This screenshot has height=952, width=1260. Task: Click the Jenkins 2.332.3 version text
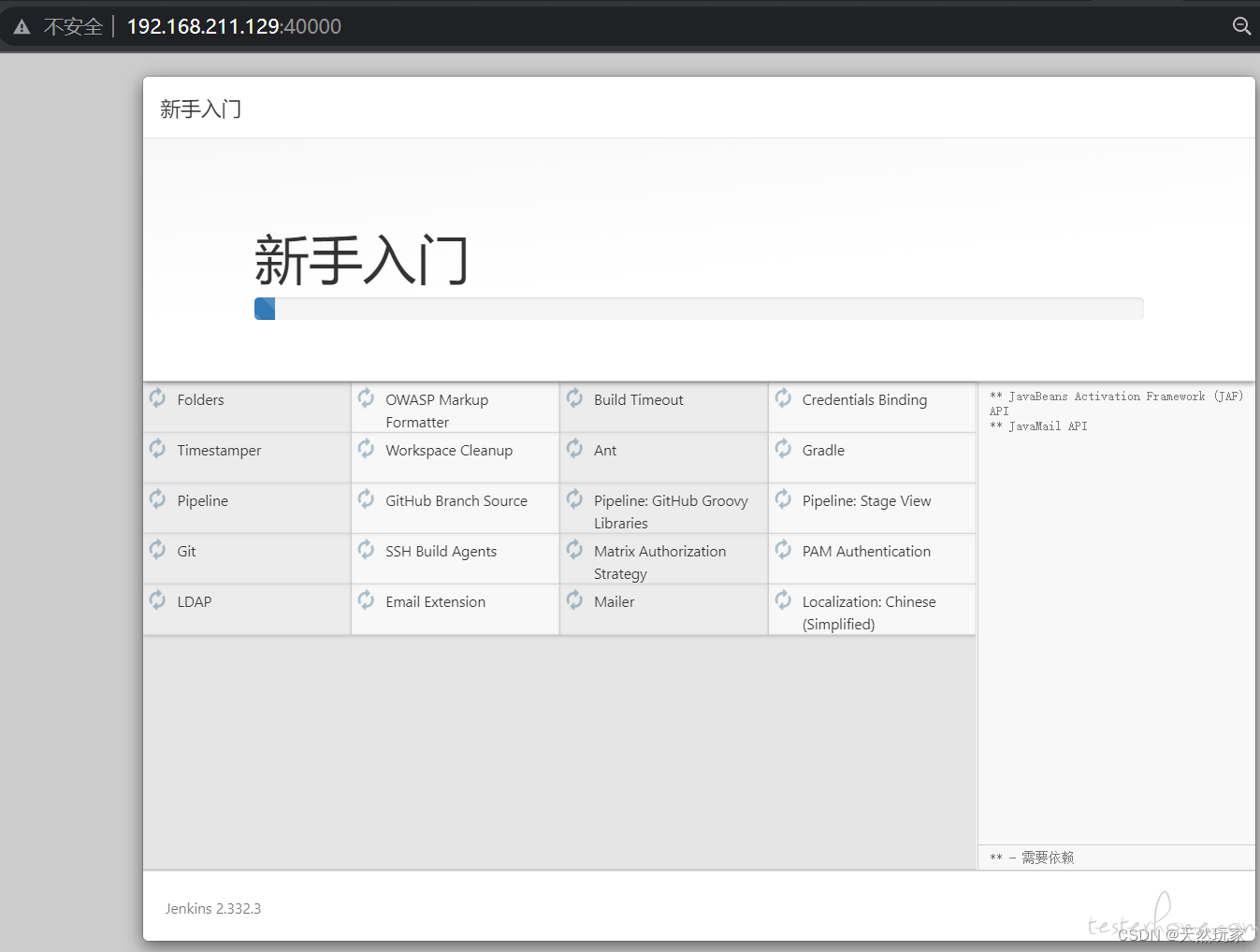[213, 909]
